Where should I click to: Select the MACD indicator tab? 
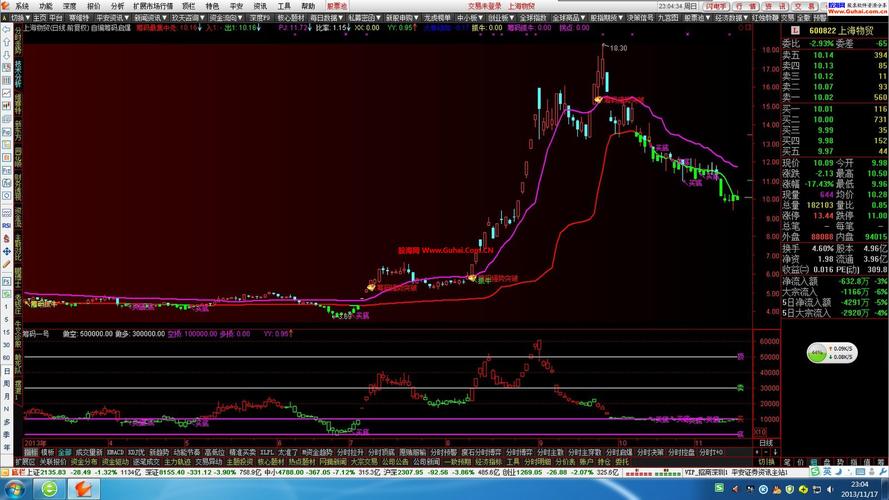click(x=115, y=452)
